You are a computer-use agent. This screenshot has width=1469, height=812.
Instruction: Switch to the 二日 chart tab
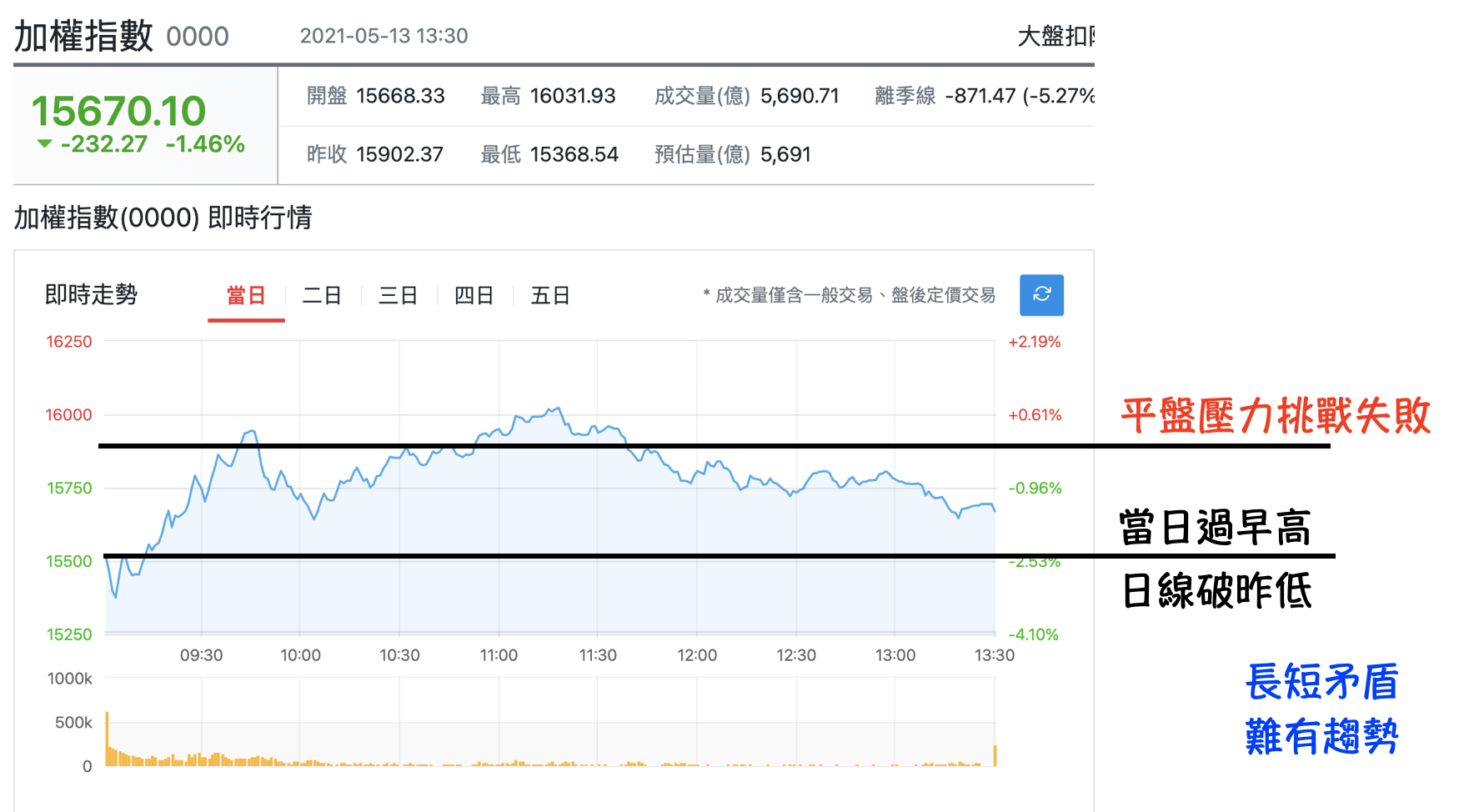[322, 295]
